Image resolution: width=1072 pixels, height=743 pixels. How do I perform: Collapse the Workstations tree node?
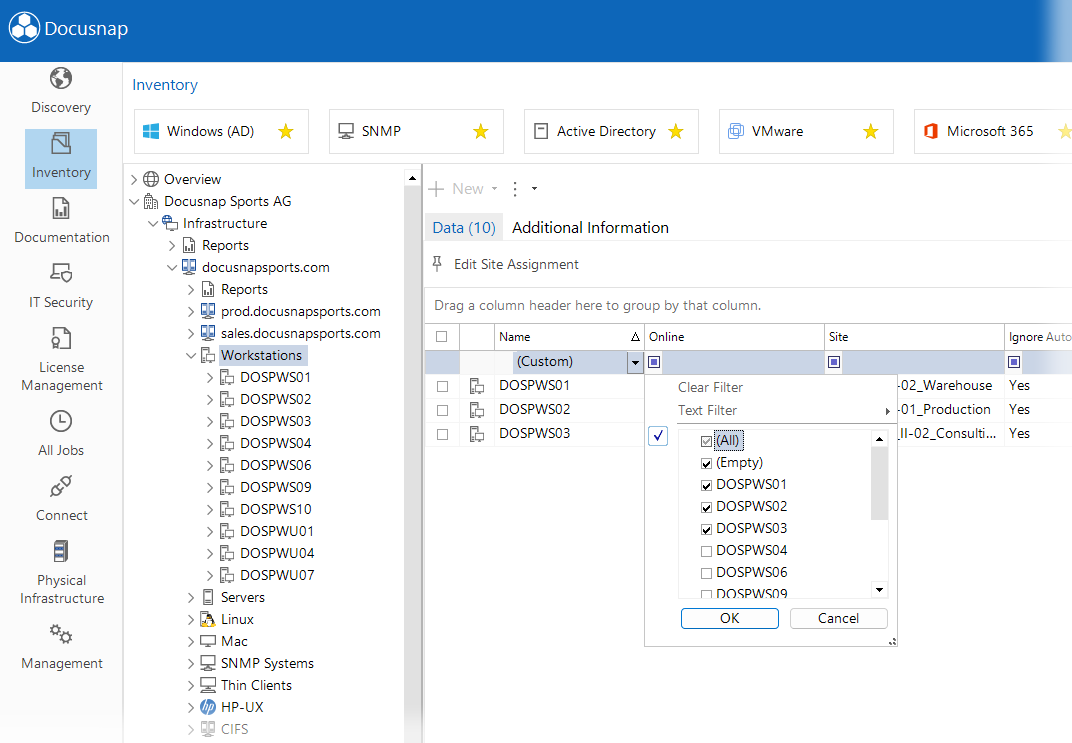[x=191, y=355]
